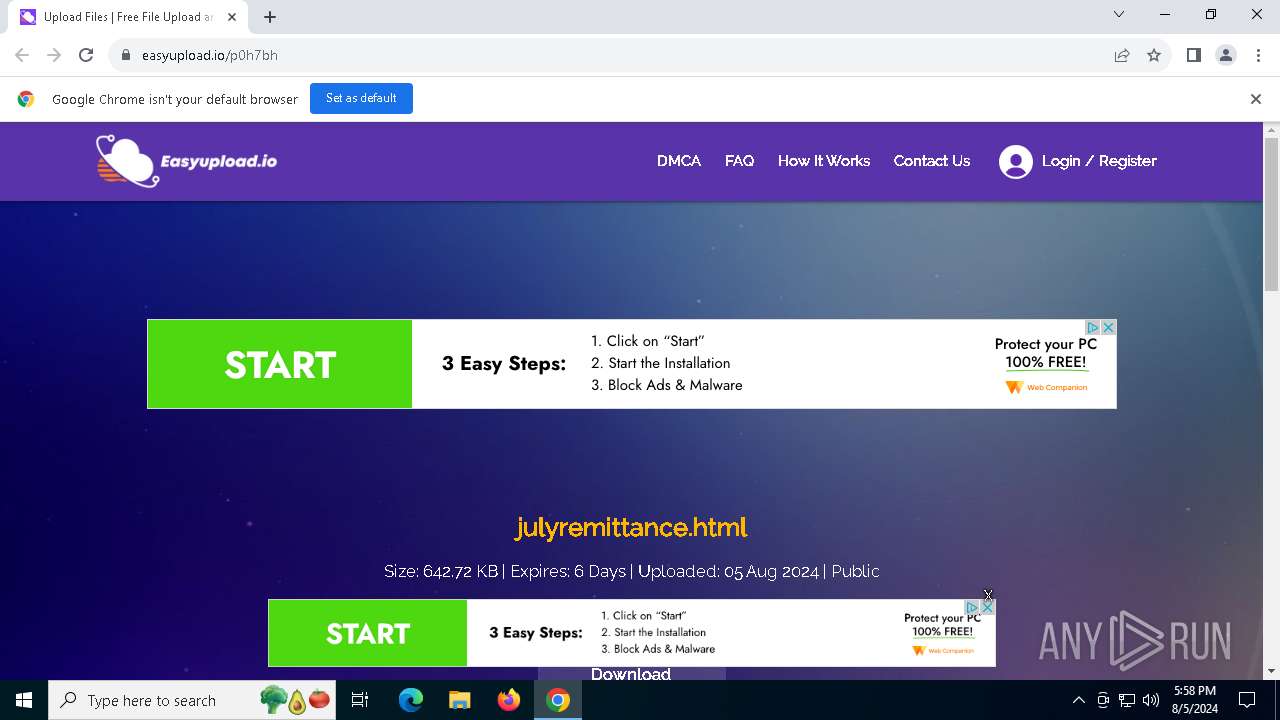Click the taskbar search box
The image size is (1280, 720).
(x=194, y=700)
